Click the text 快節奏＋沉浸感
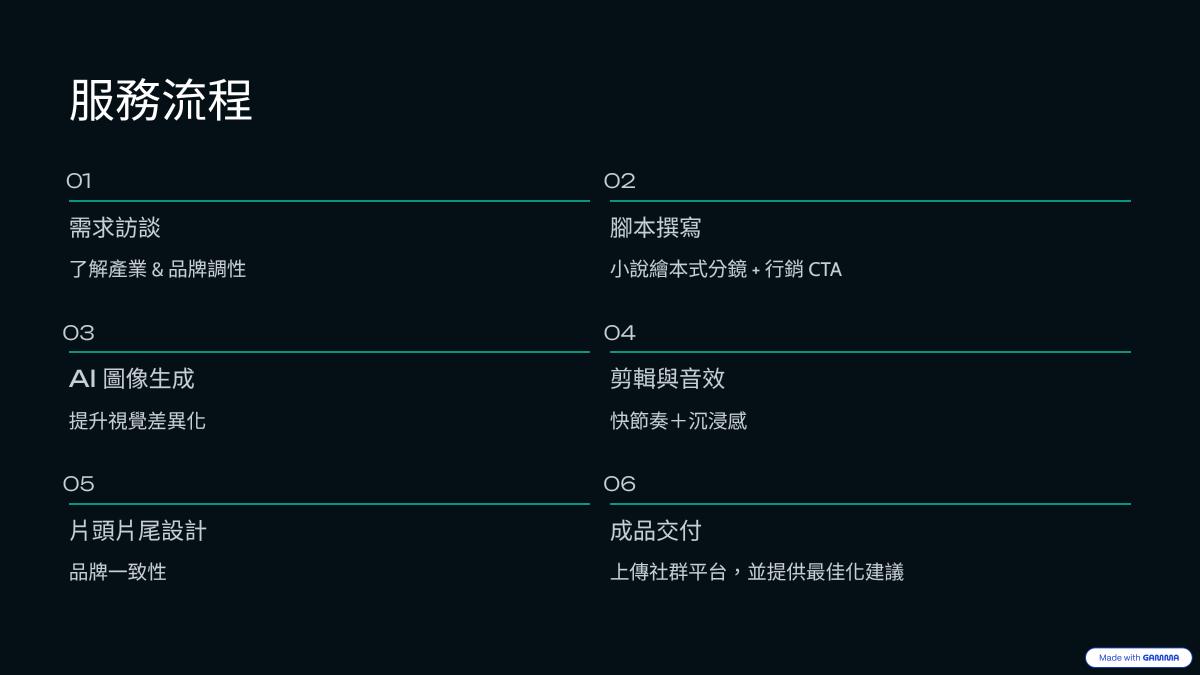Viewport: 1200px width, 675px height. click(x=679, y=421)
